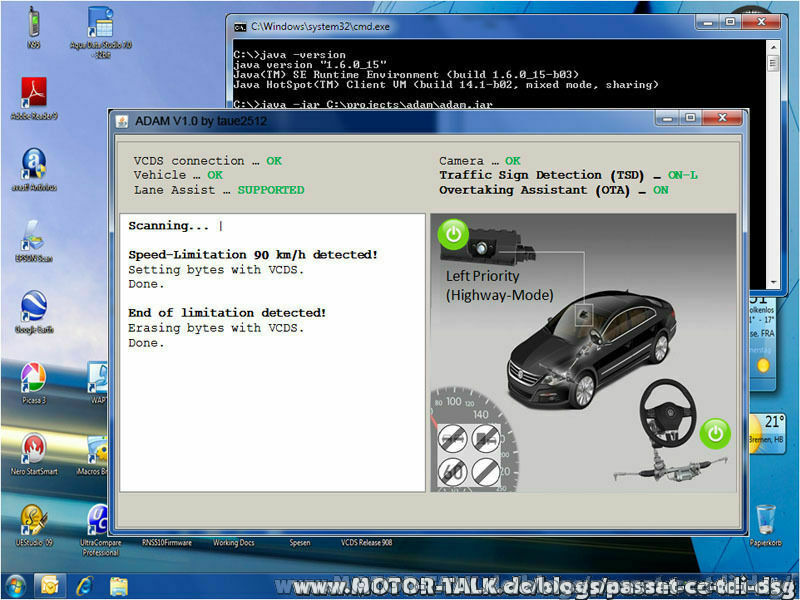Open Adobe Reader 9 desktop icon
Image resolution: width=800 pixels, height=600 pixels.
[34, 98]
